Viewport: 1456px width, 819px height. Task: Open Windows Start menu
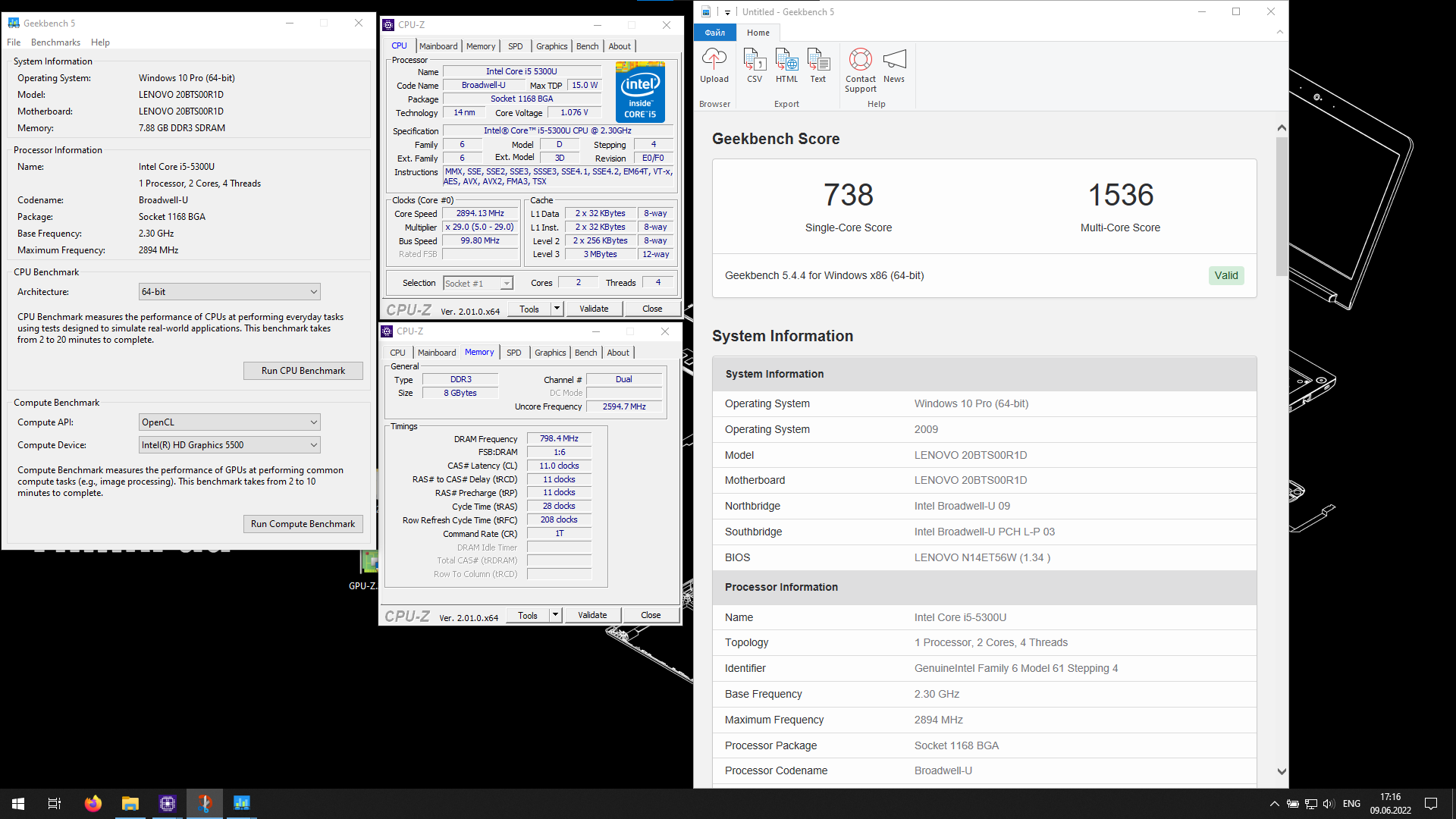pyautogui.click(x=18, y=804)
